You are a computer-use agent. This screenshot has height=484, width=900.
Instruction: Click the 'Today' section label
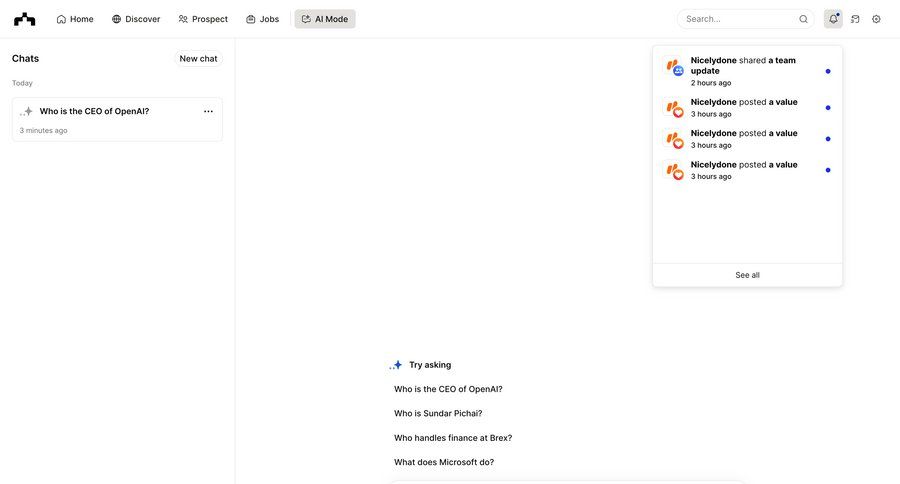(22, 83)
